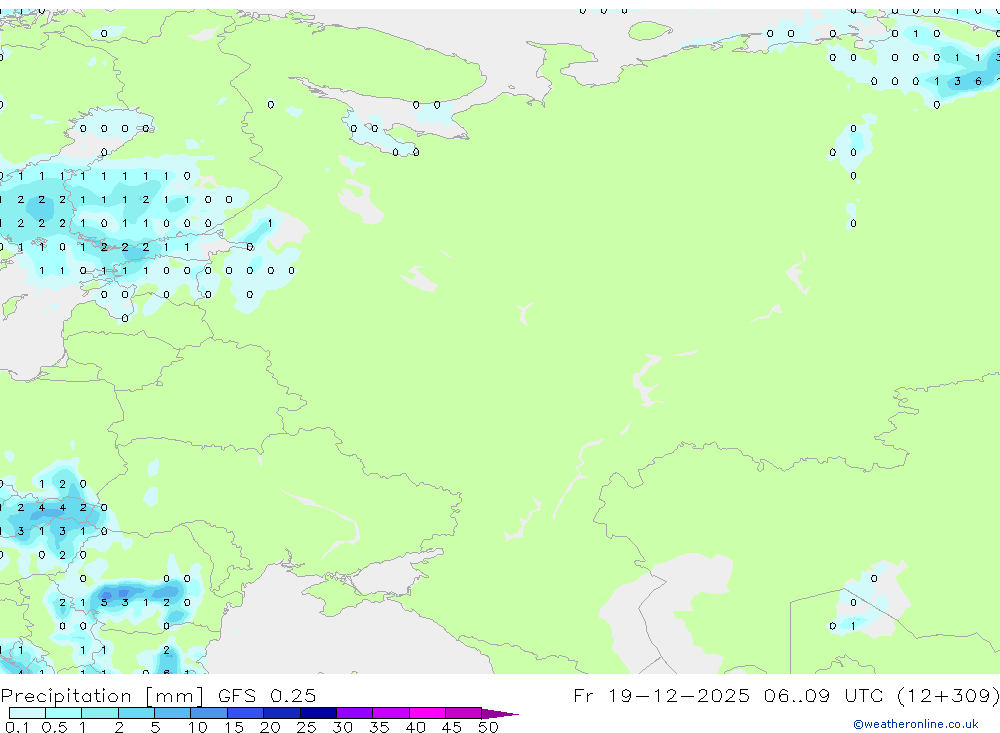Screen dimensions: 1000x733
Task: Click the '5' precipitation value on the map
Action: [x=104, y=602]
